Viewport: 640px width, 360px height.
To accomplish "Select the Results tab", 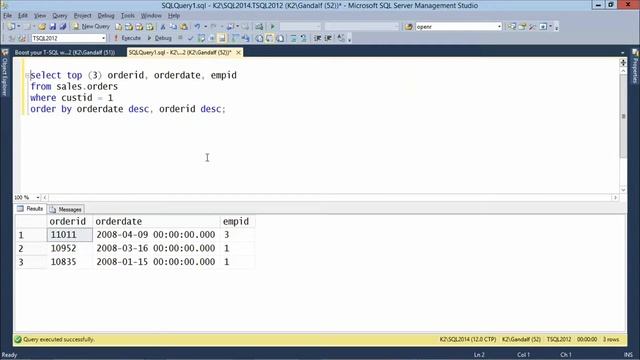I will coord(30,209).
